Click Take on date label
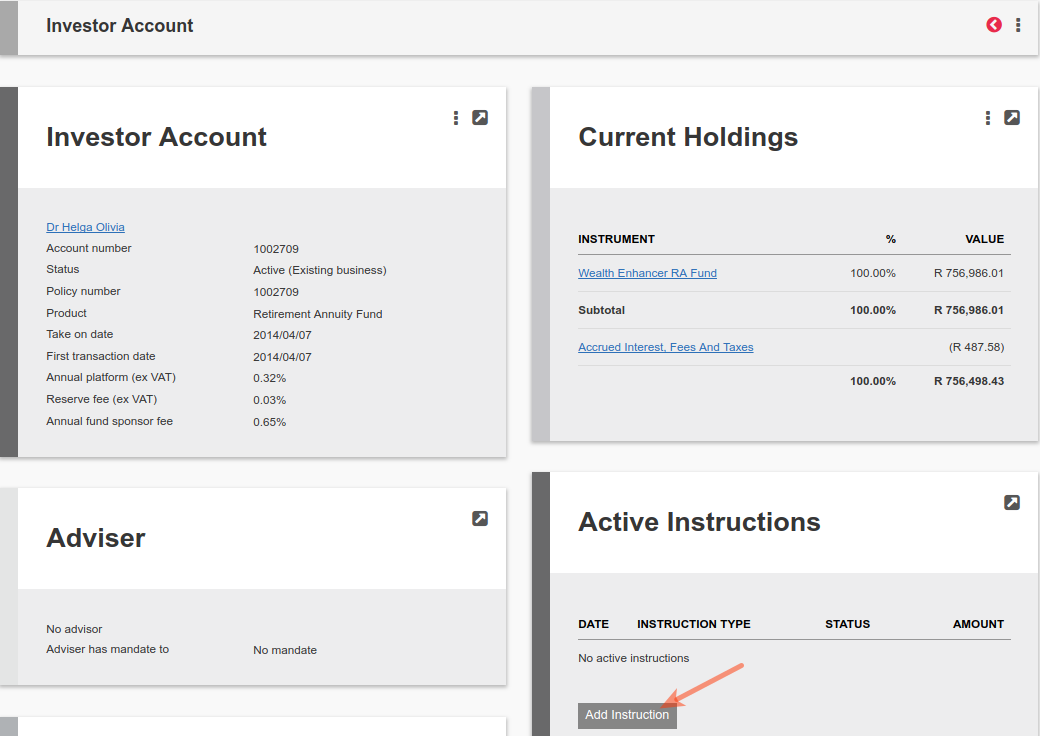The height and width of the screenshot is (736, 1040). pos(80,335)
